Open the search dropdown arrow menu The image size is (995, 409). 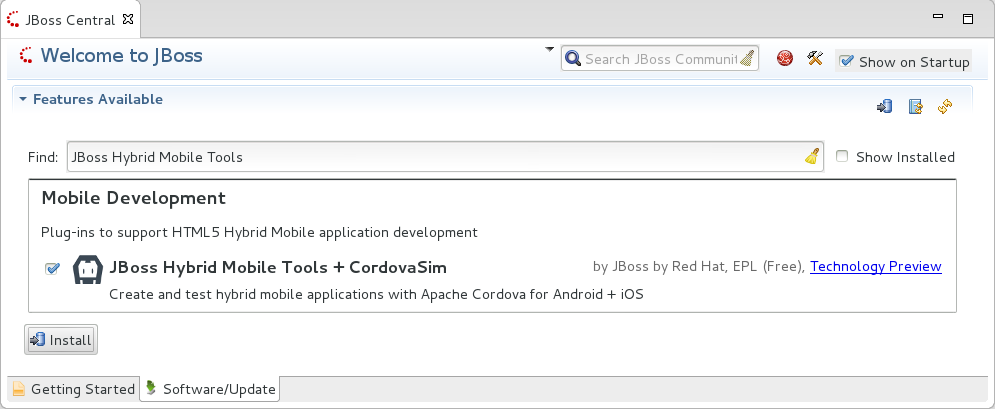[x=550, y=49]
